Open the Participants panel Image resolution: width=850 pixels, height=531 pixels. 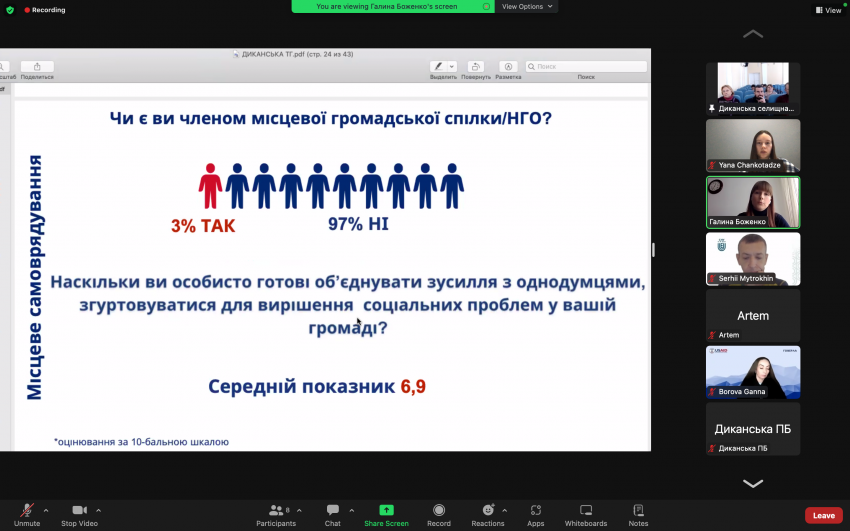tap(276, 515)
